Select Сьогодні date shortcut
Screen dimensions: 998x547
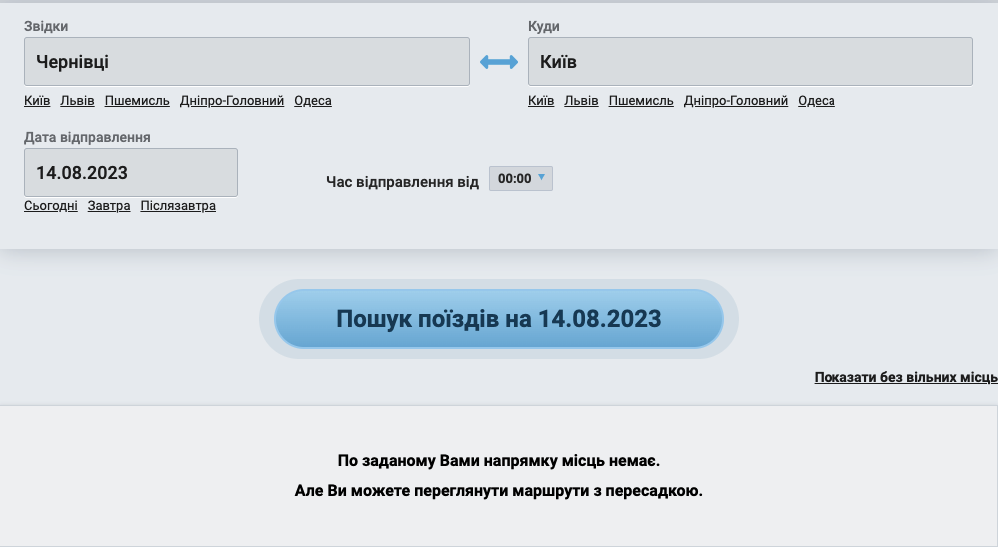click(51, 206)
